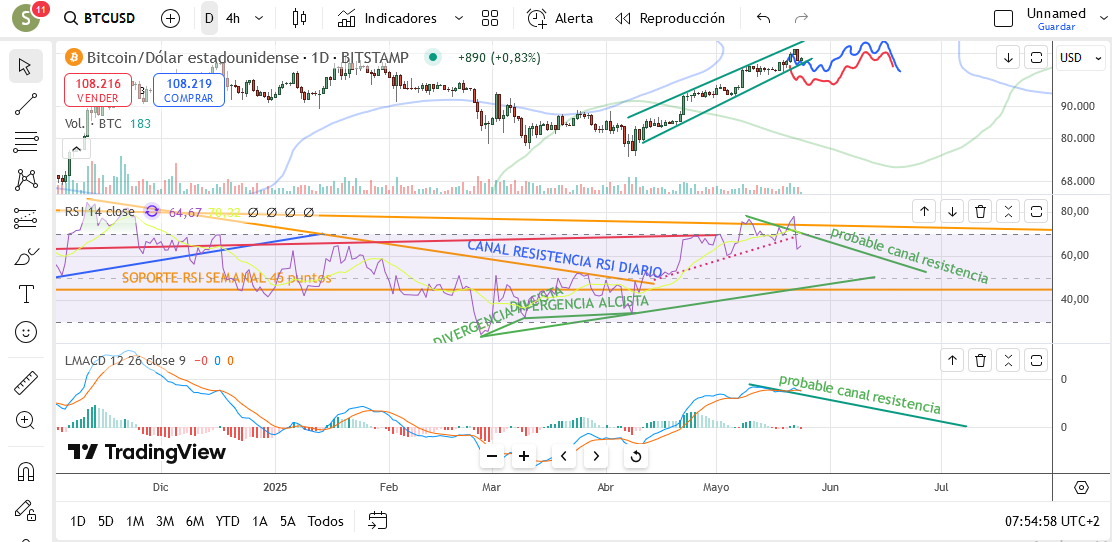Viewport: 1112px width, 542px height.
Task: Redo the chart action
Action: (801, 18)
